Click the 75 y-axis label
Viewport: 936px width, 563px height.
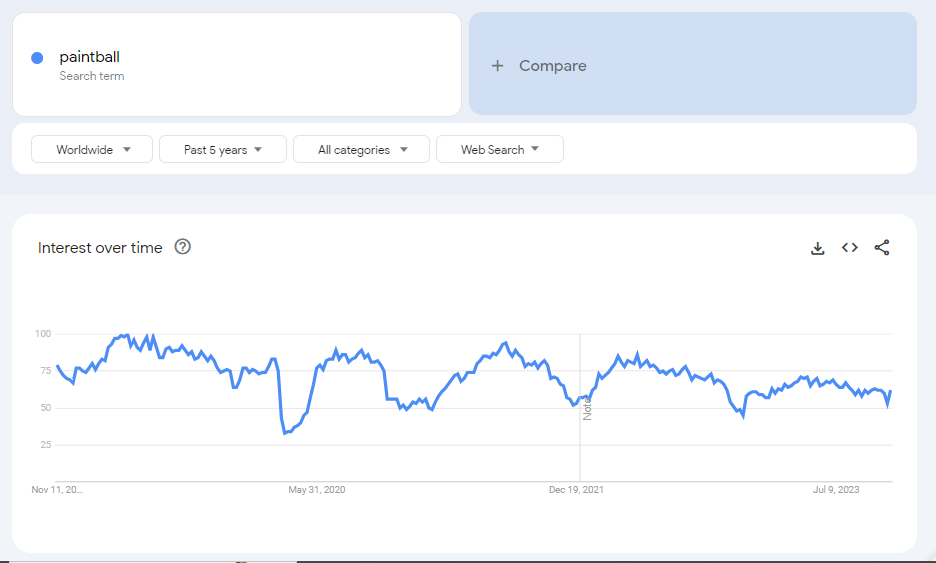[45, 371]
